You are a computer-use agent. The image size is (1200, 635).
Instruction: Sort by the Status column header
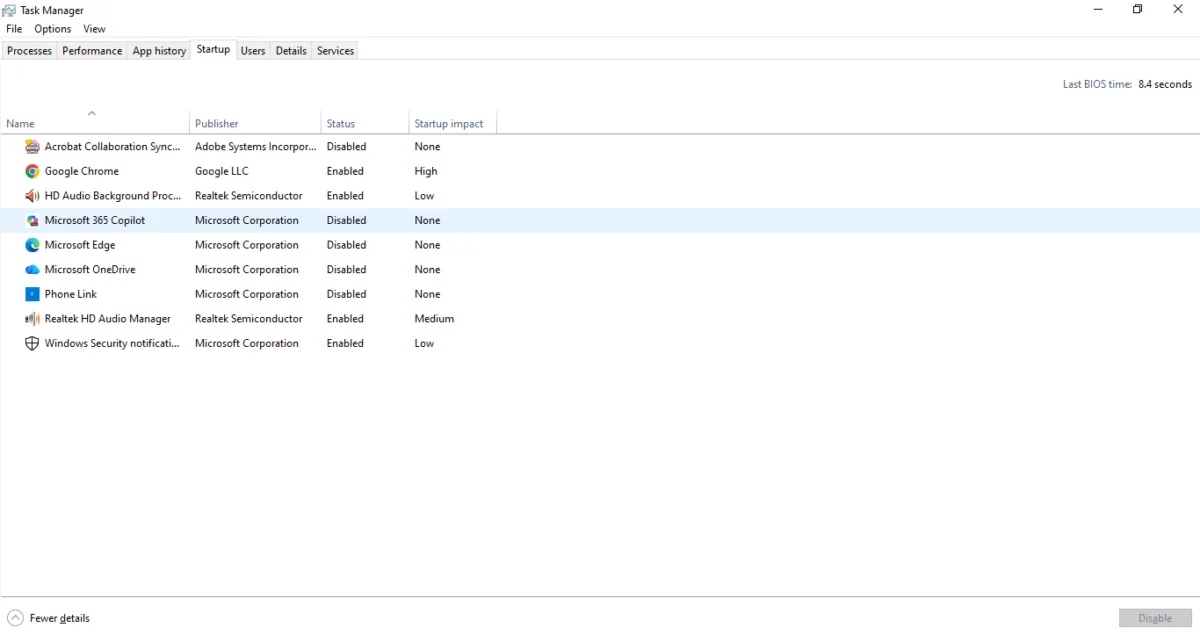pos(365,121)
